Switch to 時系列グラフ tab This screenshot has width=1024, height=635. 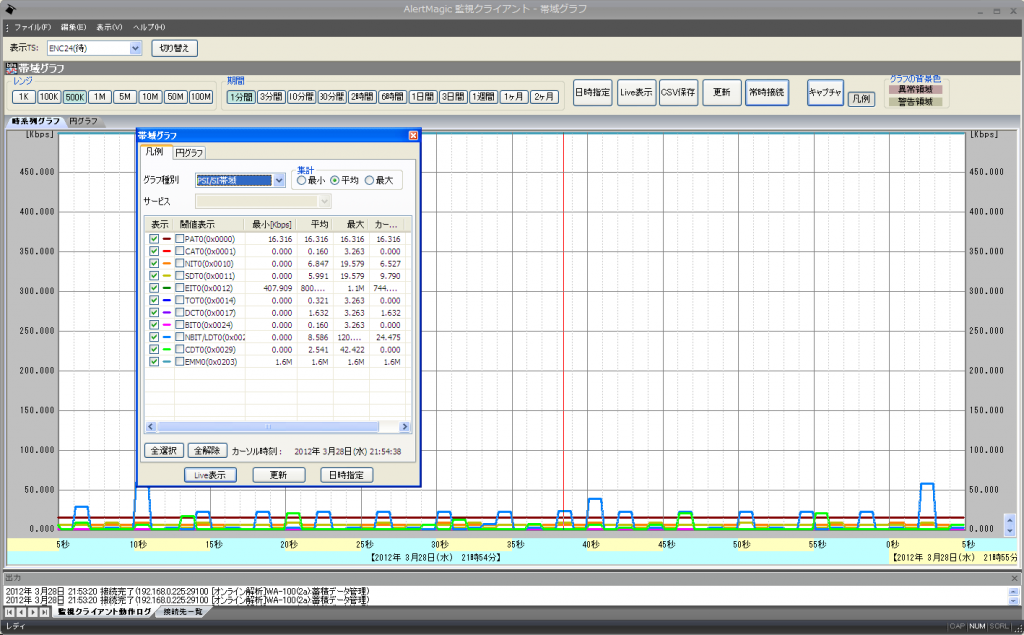(36, 122)
